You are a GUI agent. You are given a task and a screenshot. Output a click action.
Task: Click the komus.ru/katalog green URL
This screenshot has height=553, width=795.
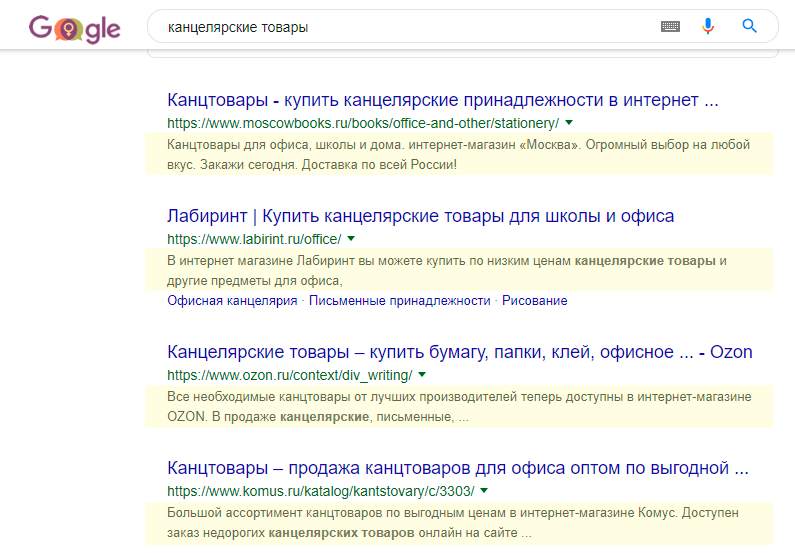coord(320,491)
